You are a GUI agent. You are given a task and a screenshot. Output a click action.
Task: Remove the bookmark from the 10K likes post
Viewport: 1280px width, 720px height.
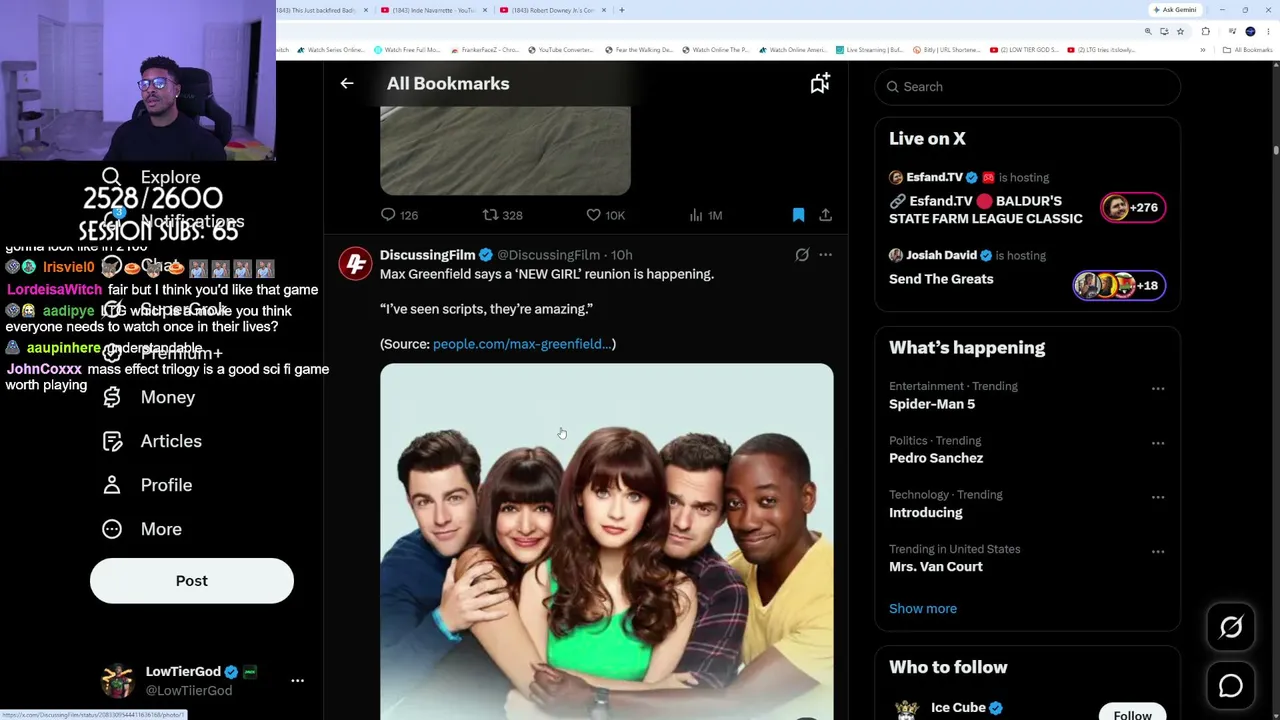tap(798, 215)
